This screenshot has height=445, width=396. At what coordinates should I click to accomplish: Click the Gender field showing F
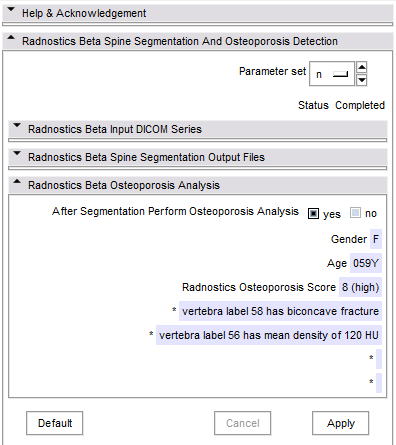(376, 239)
